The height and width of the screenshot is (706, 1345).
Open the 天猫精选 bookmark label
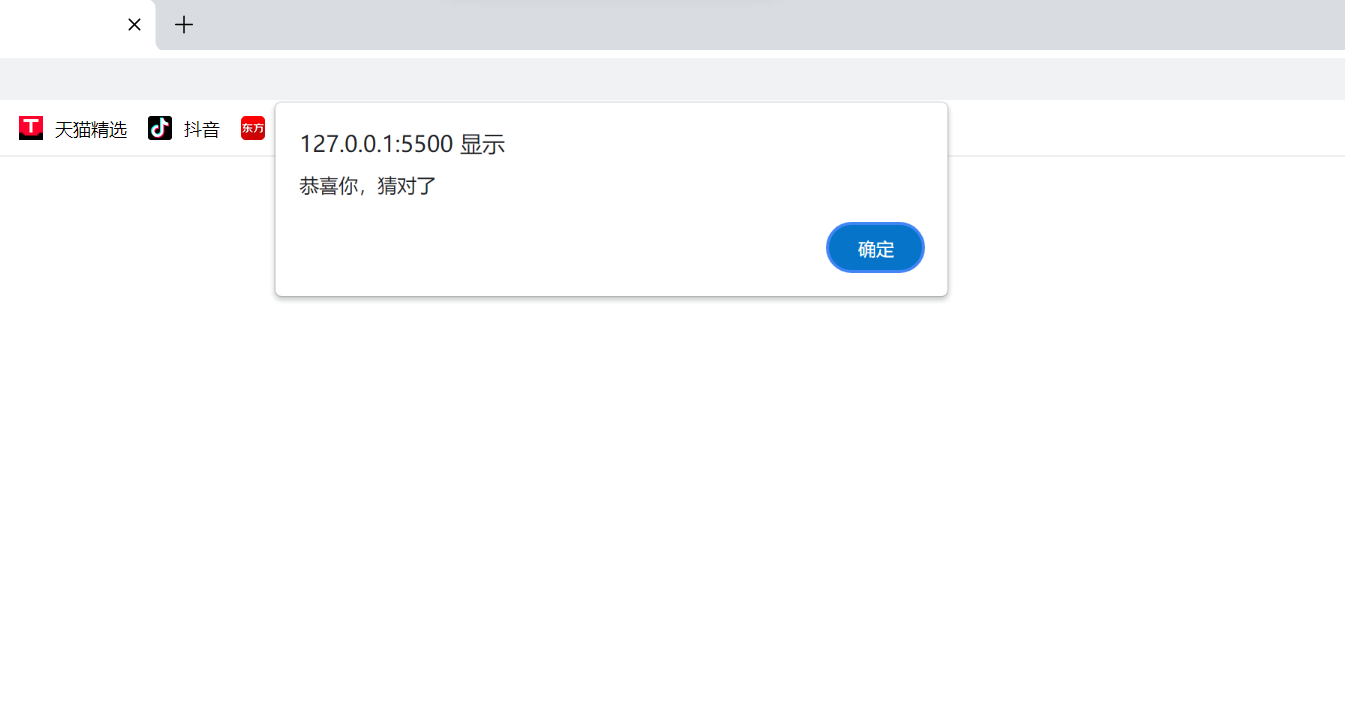pyautogui.click(x=91, y=129)
